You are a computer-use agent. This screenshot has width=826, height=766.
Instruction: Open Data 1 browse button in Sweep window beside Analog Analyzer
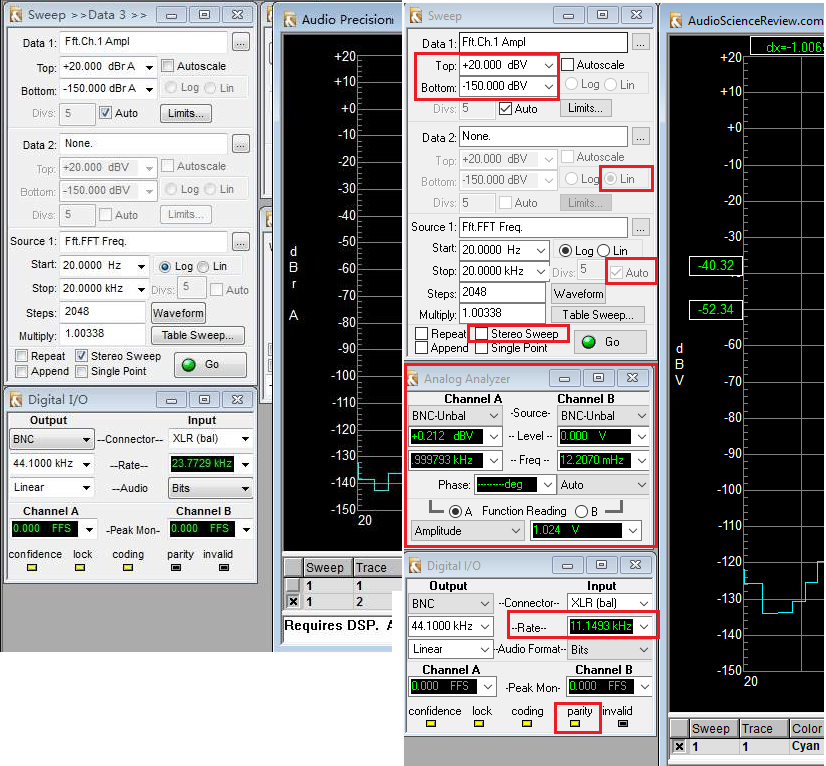tap(641, 43)
